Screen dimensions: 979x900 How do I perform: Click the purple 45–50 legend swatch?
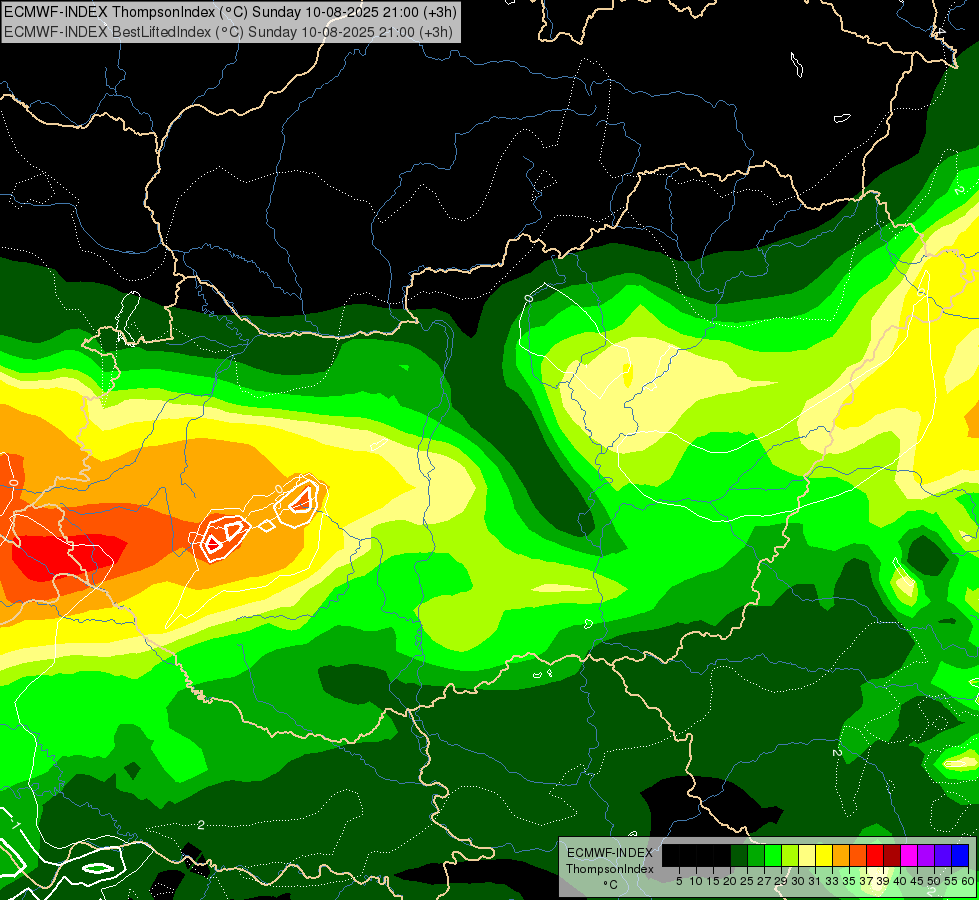[x=926, y=855]
